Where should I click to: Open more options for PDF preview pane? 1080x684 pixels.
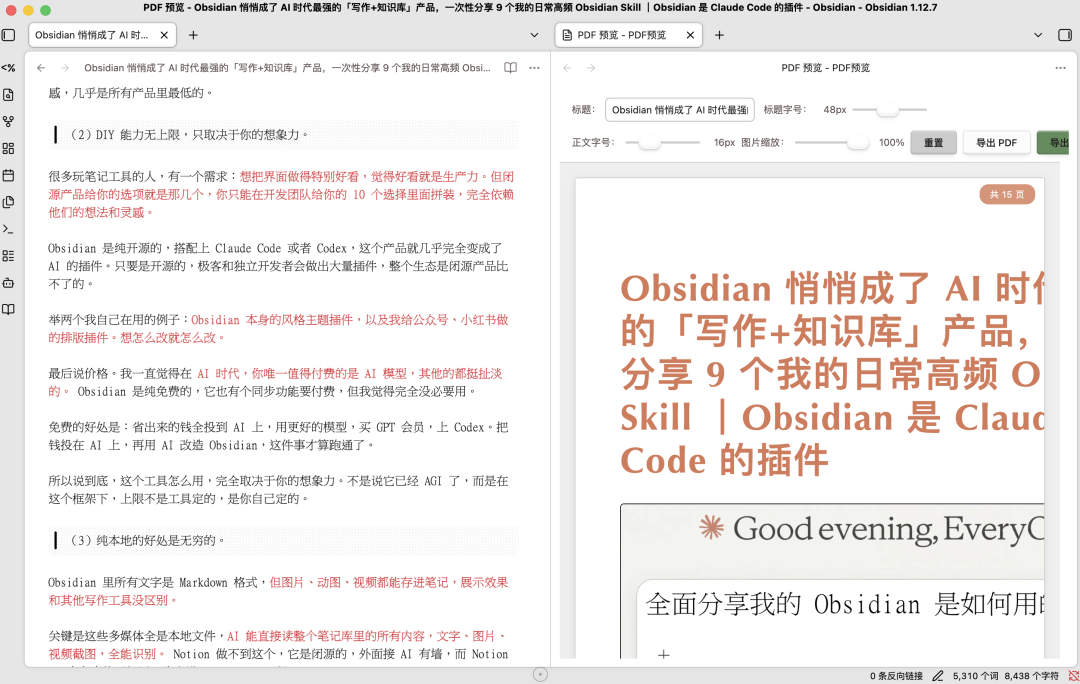[x=1061, y=68]
